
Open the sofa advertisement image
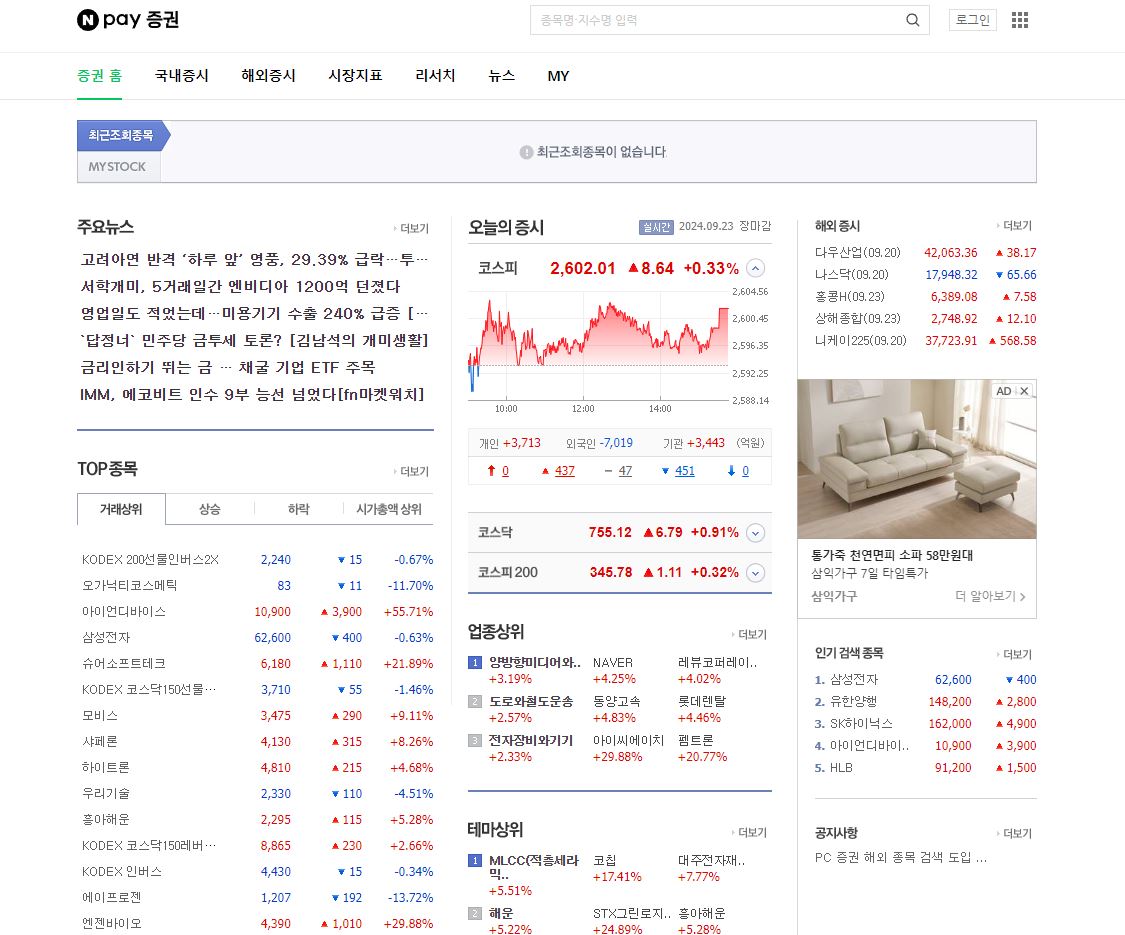[x=917, y=459]
